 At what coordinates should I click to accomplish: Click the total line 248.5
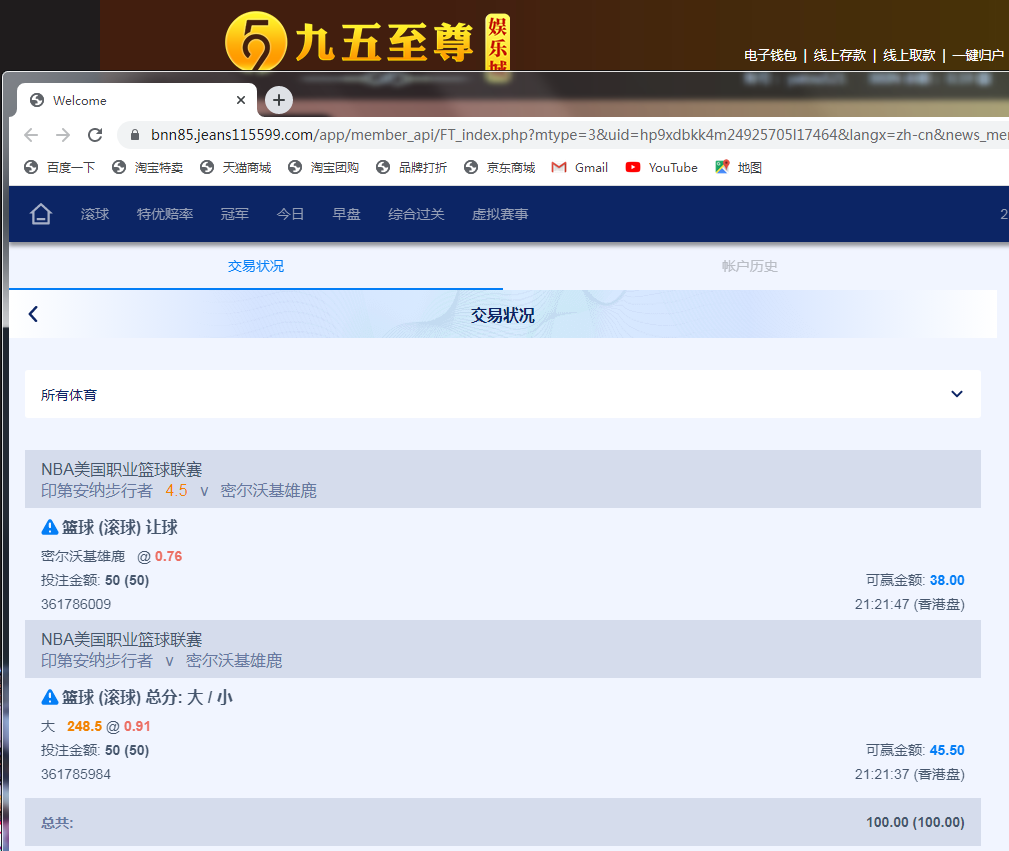point(84,726)
